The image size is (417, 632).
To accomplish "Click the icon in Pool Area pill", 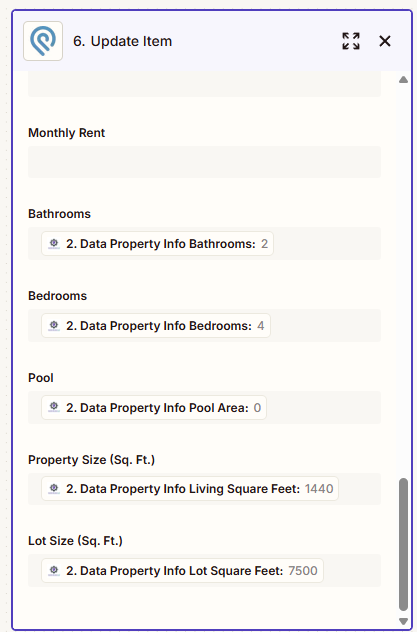I will [x=54, y=407].
